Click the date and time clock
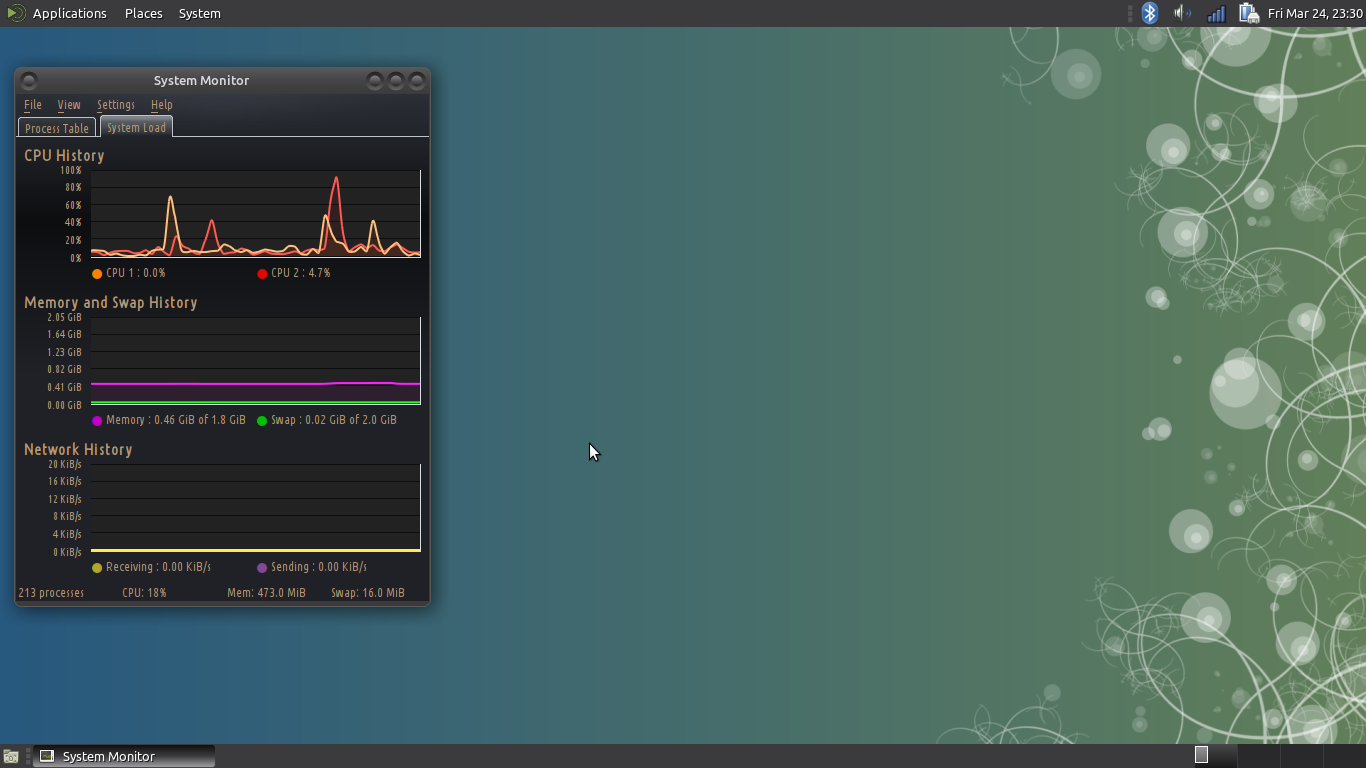 coord(1315,13)
